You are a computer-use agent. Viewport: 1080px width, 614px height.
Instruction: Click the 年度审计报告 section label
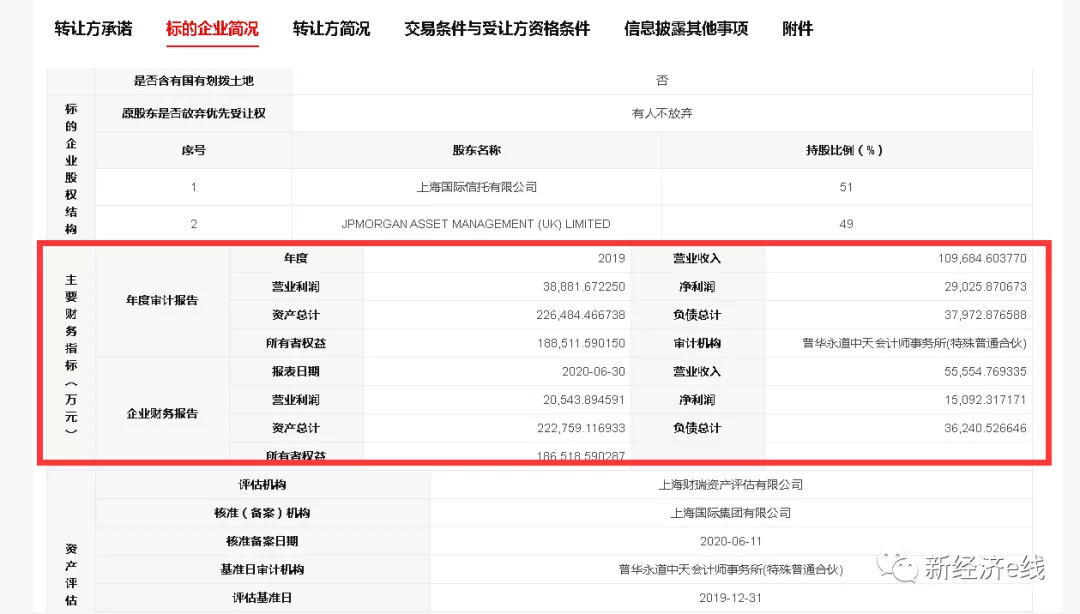point(162,300)
